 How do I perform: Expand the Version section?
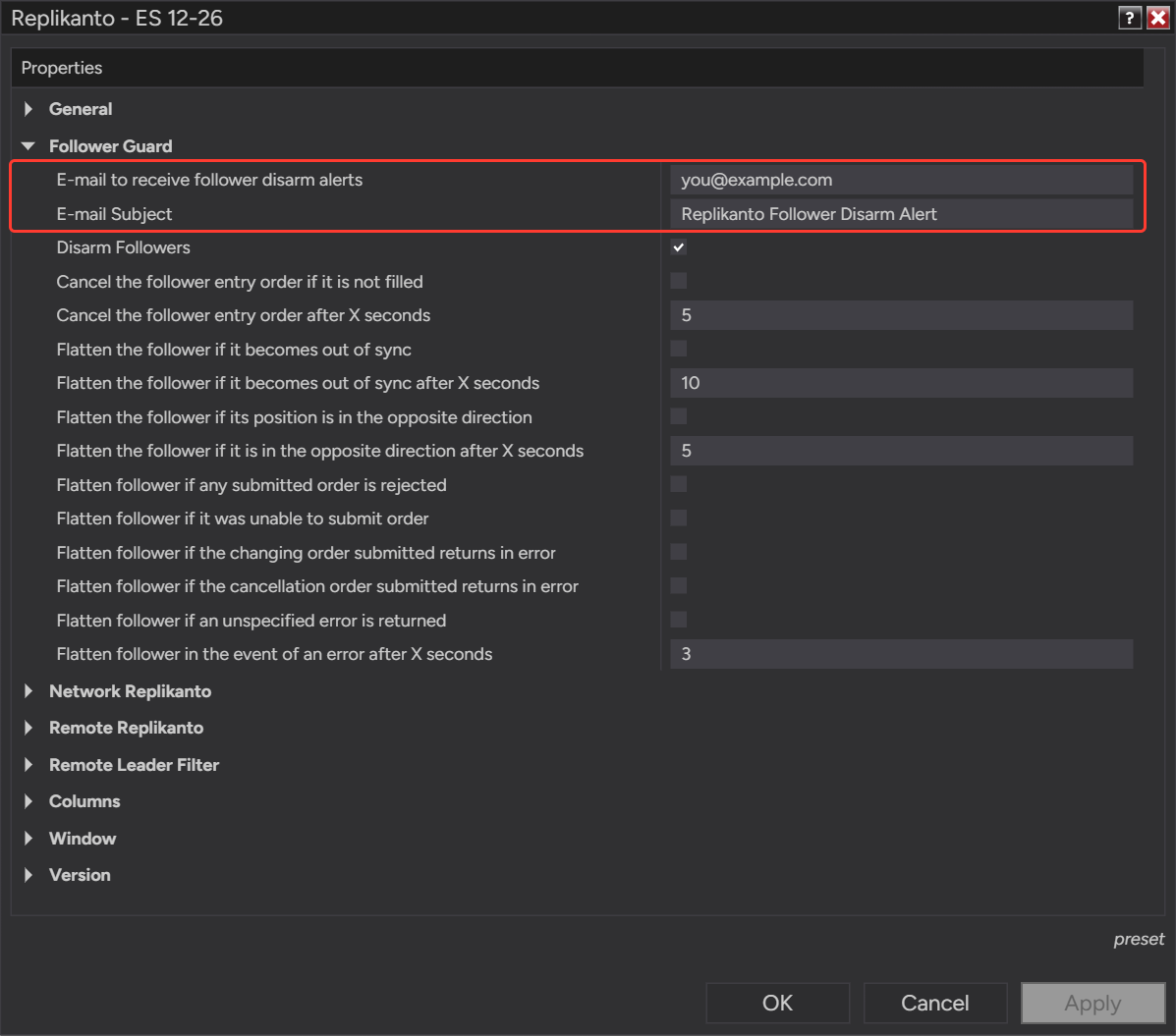click(x=28, y=875)
